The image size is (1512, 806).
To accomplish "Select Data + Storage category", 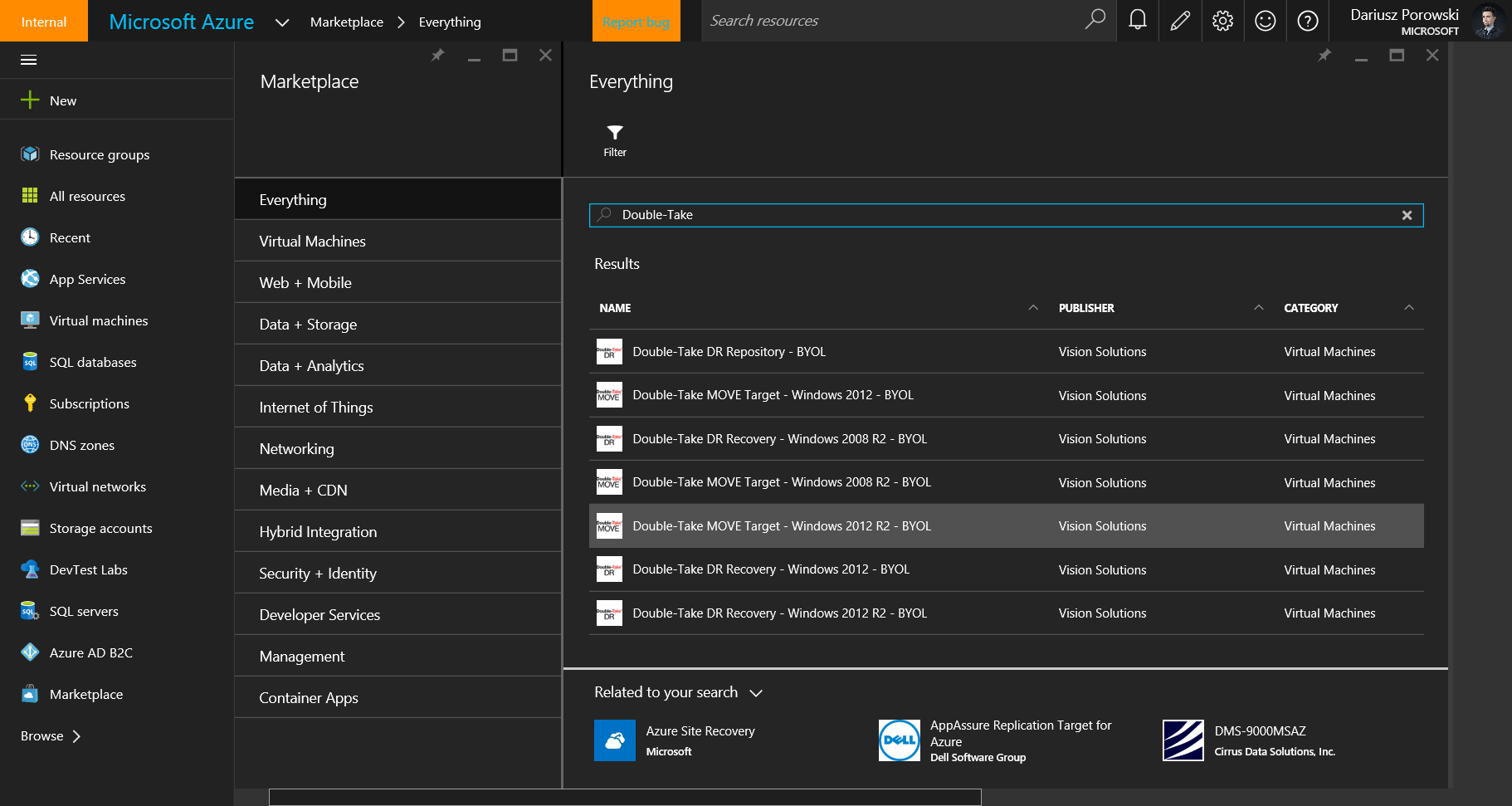I will [x=398, y=324].
